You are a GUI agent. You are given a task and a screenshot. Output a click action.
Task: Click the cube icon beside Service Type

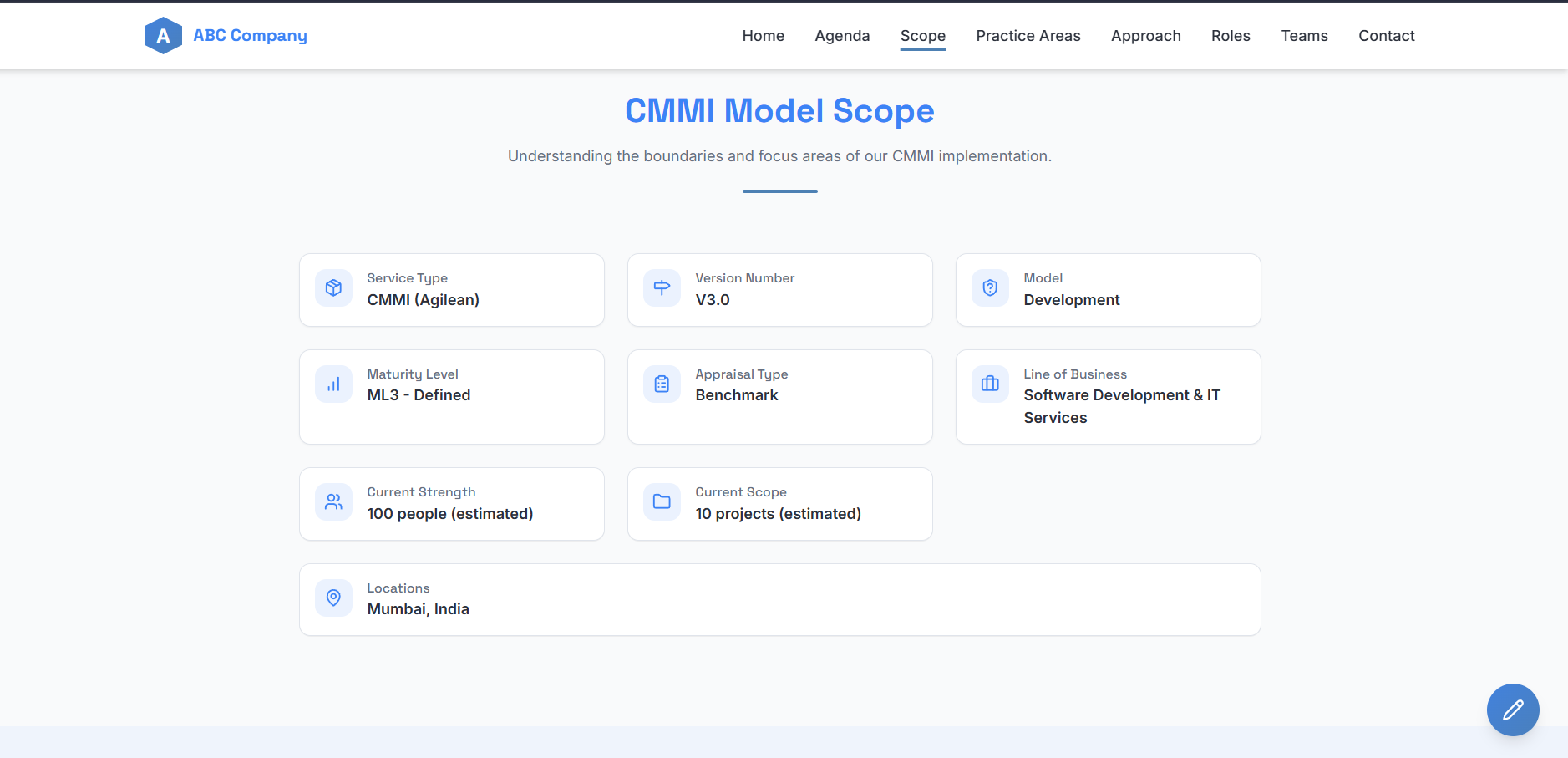point(333,288)
